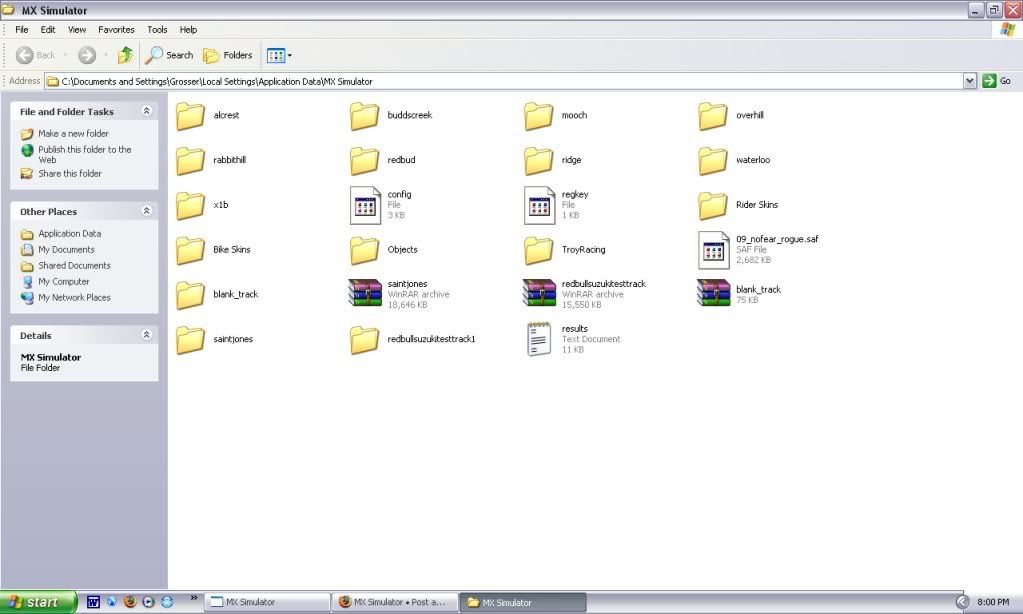Go up one folder level
1023x614 pixels.
tap(125, 55)
